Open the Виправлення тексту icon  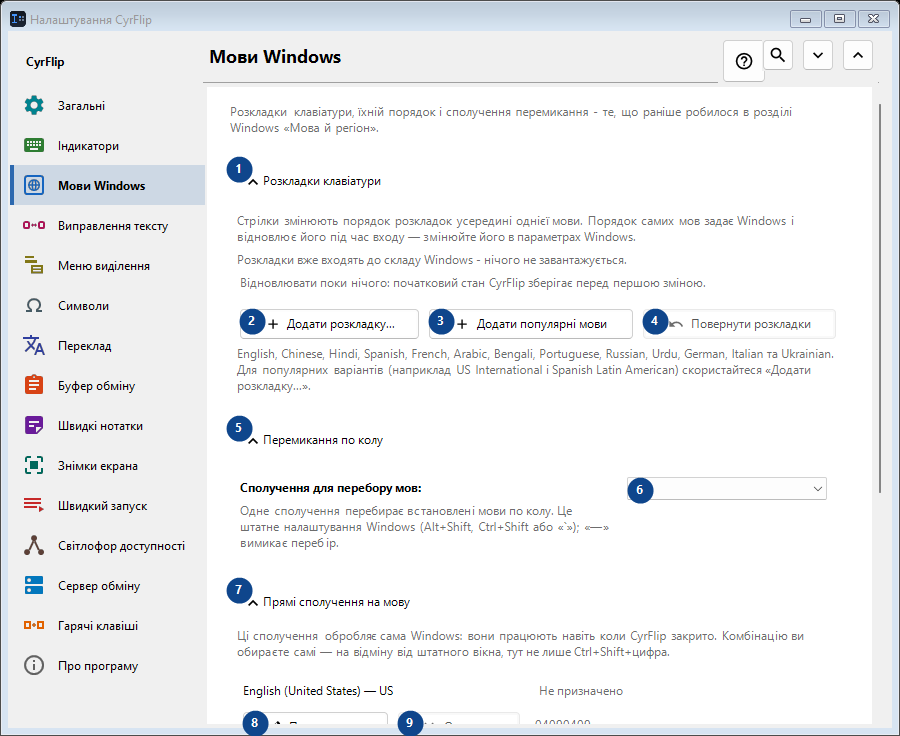click(34, 226)
